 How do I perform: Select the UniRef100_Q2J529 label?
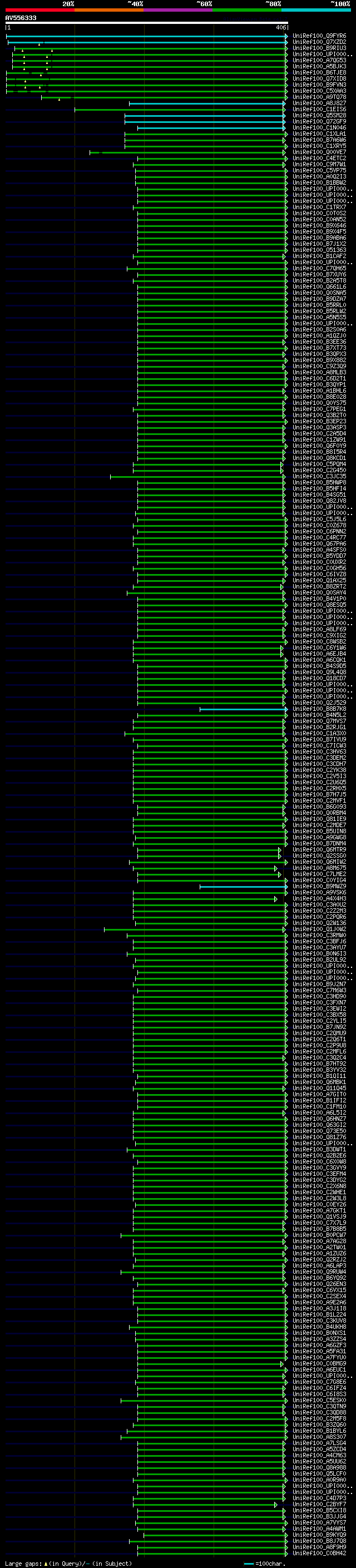click(x=319, y=703)
